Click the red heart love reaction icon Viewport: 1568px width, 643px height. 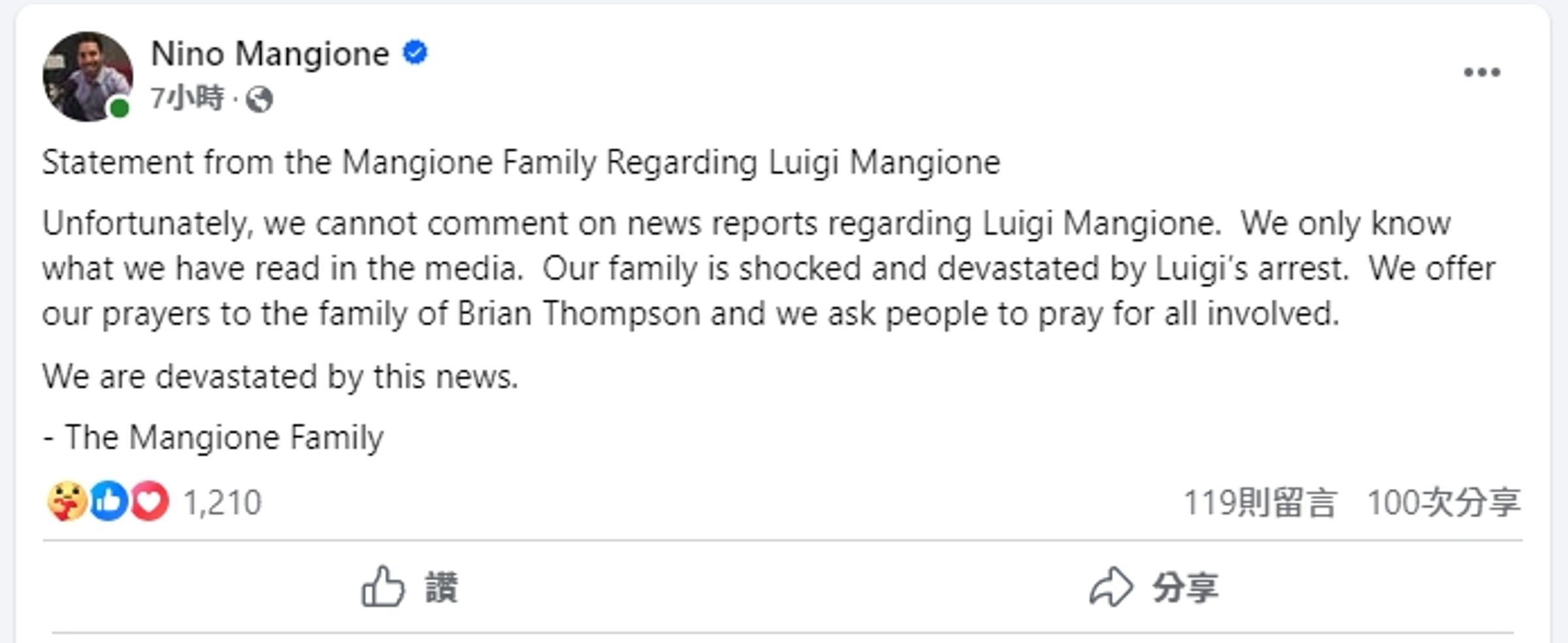pos(150,501)
